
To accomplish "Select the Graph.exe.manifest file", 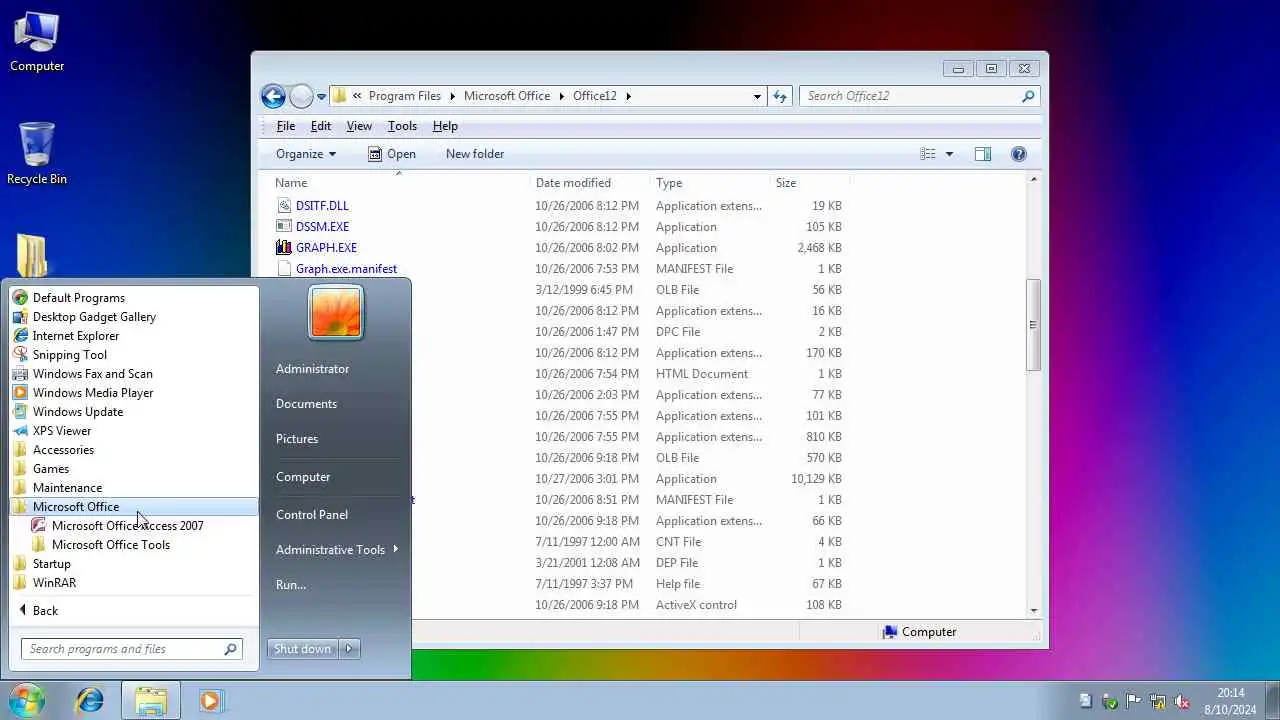I will click(346, 269).
